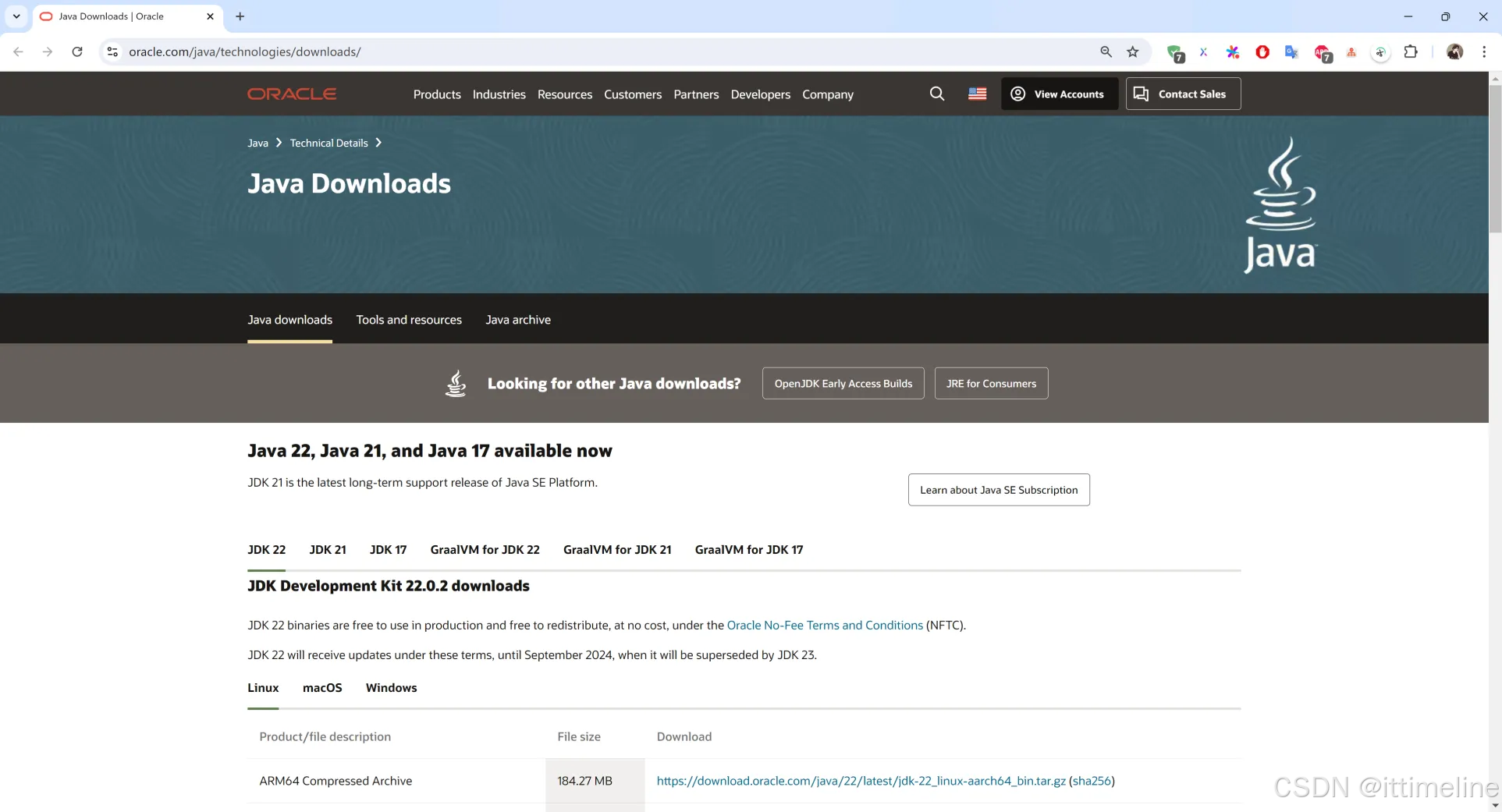Open the Industries menu
1502x812 pixels.
tap(499, 94)
